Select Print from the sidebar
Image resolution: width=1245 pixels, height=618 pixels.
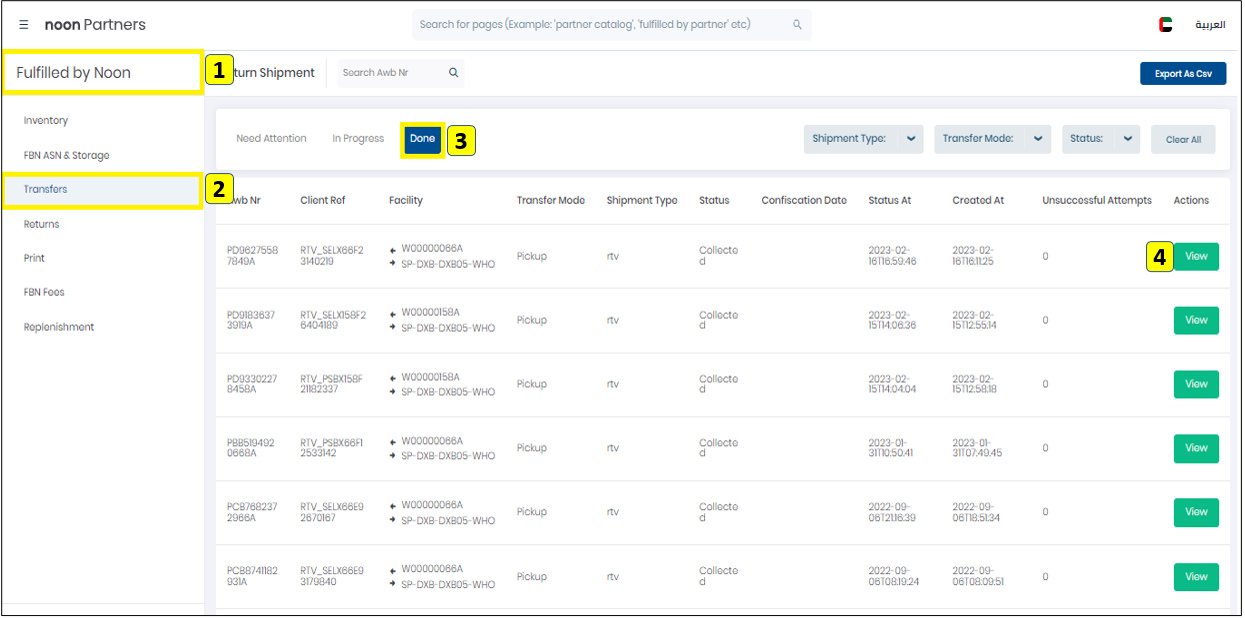click(36, 258)
